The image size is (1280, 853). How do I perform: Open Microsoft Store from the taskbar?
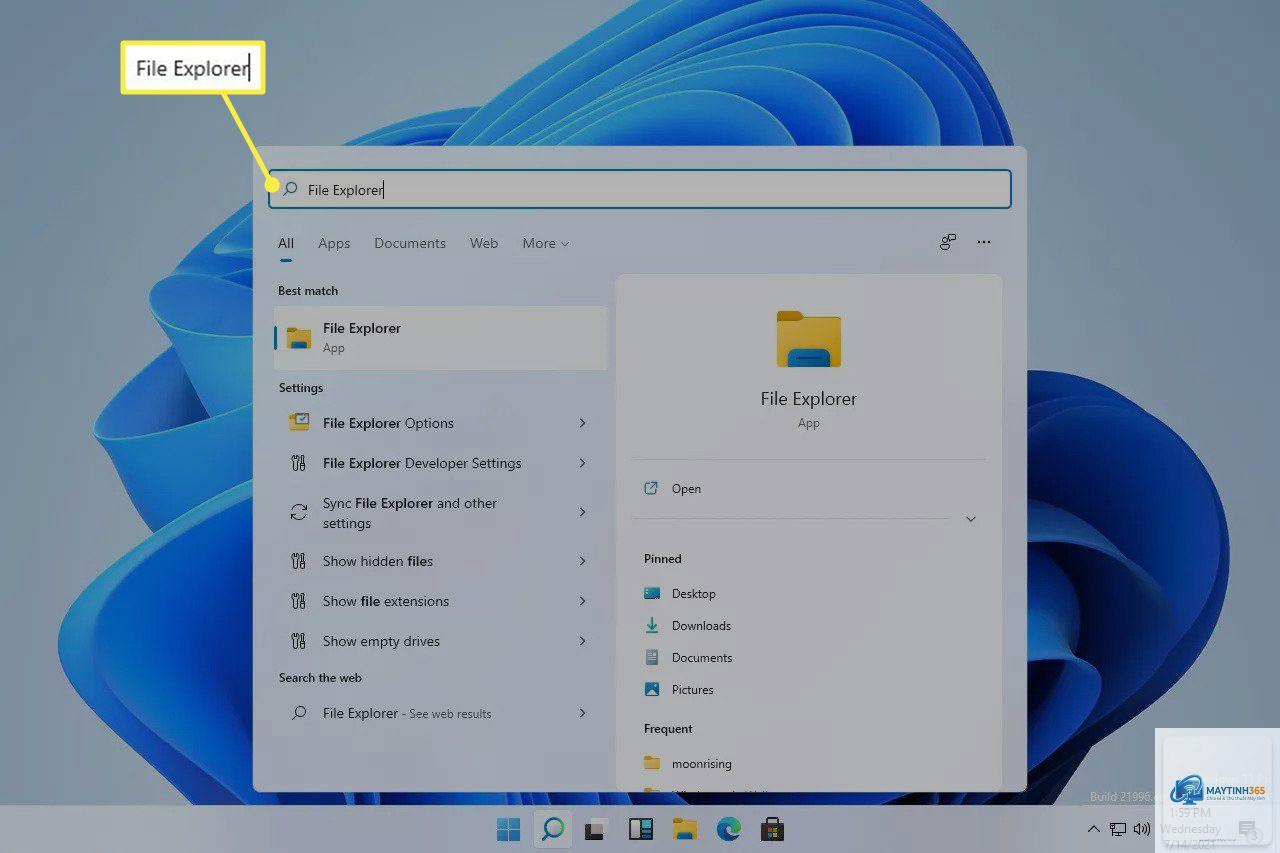coord(772,829)
